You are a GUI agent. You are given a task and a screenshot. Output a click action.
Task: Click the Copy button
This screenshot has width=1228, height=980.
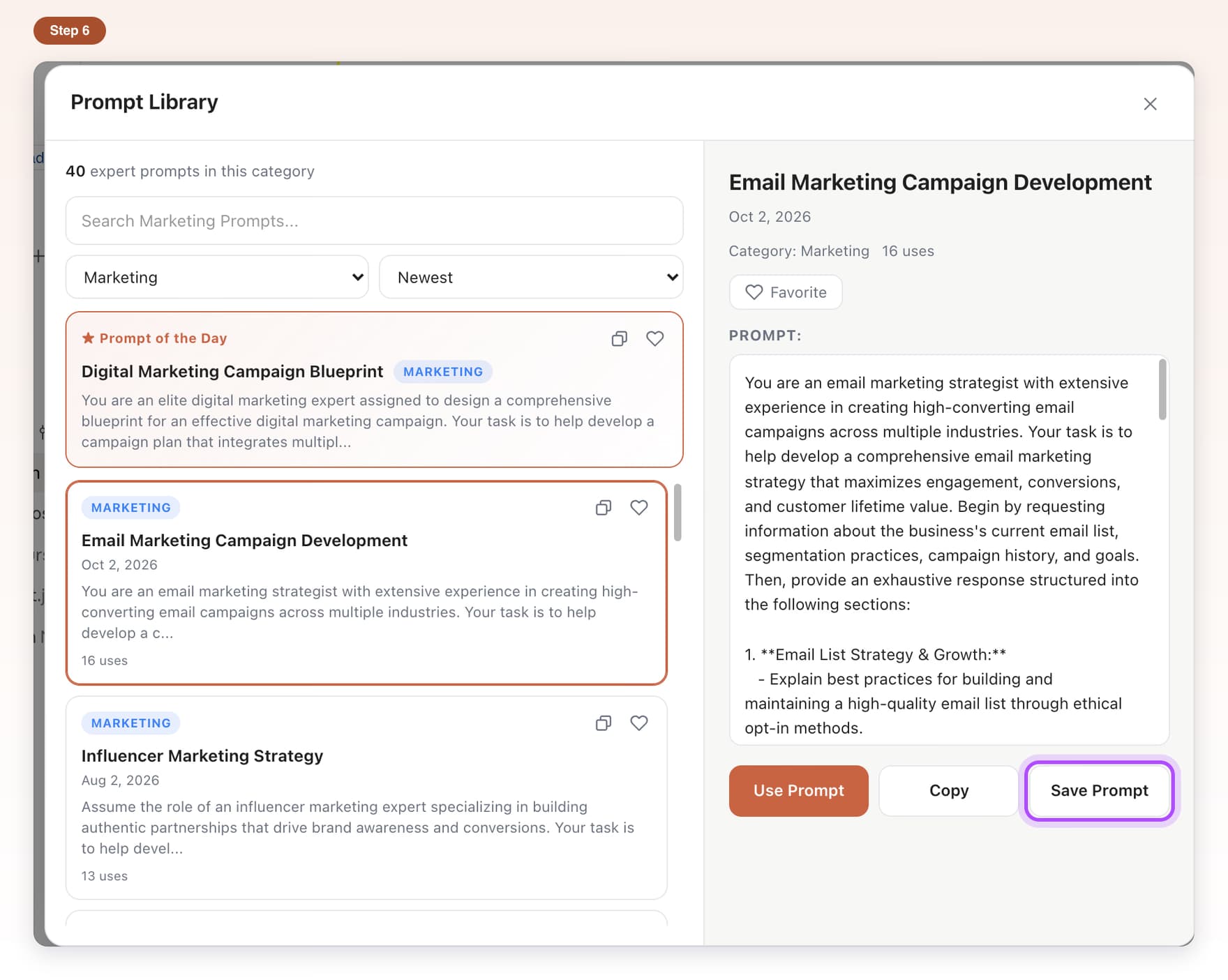click(949, 791)
